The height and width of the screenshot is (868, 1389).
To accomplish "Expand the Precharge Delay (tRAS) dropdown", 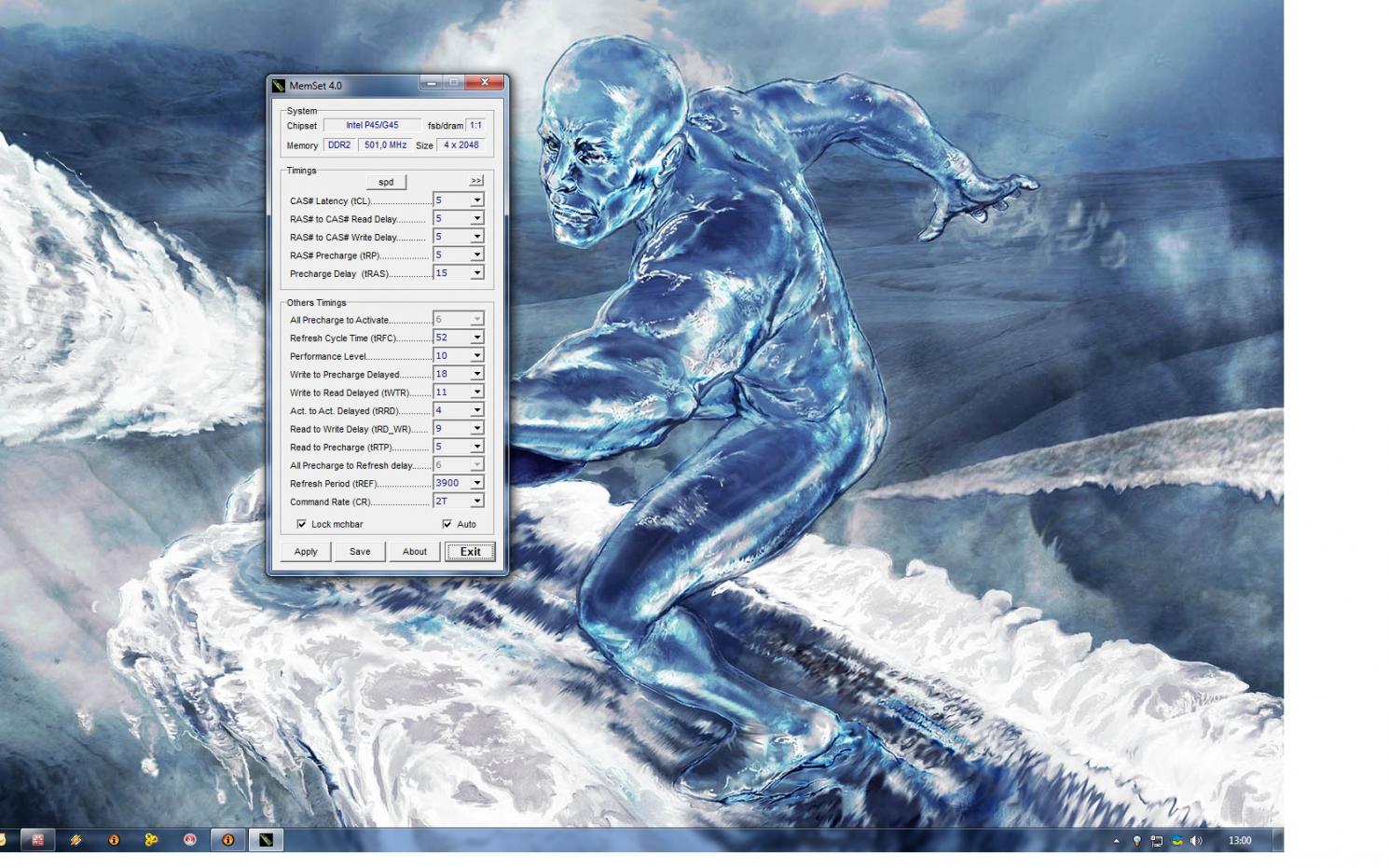I will 477,273.
